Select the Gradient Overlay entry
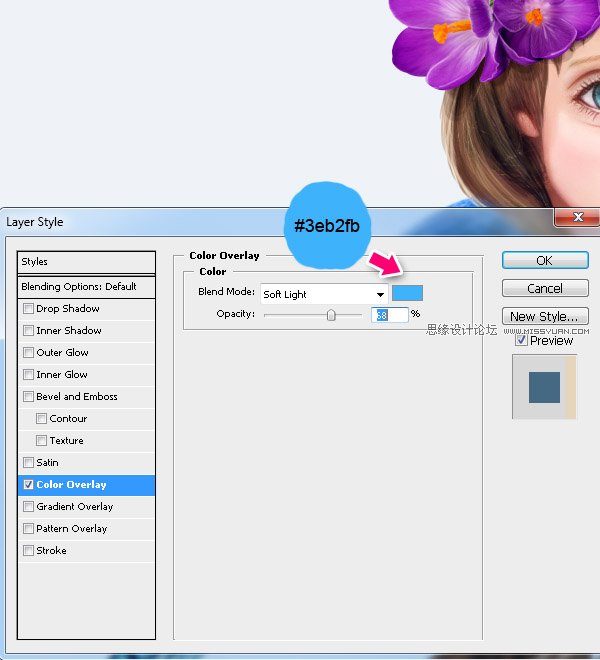Screen dimensions: 600x660 tap(74, 507)
